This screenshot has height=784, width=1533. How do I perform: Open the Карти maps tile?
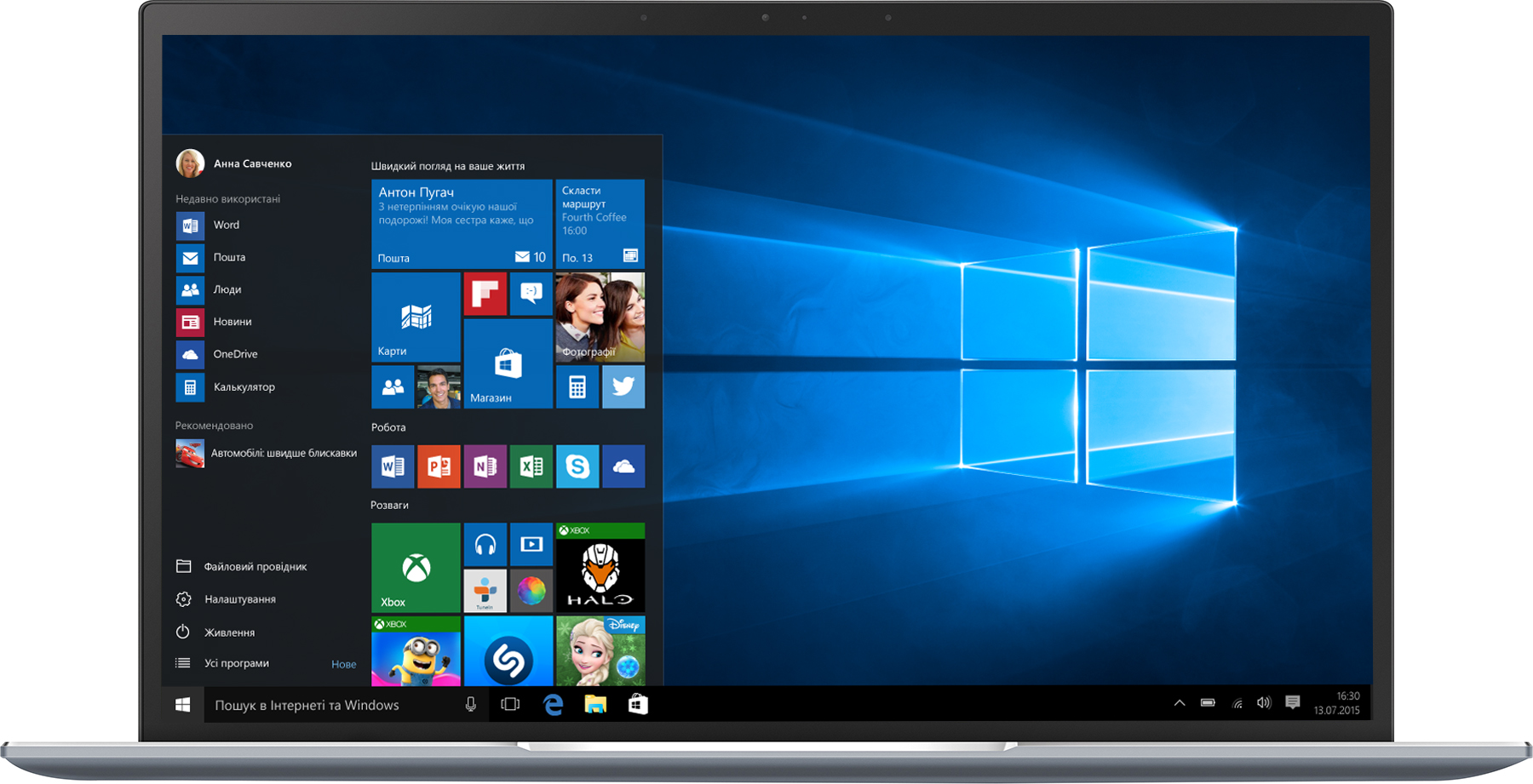[x=416, y=318]
